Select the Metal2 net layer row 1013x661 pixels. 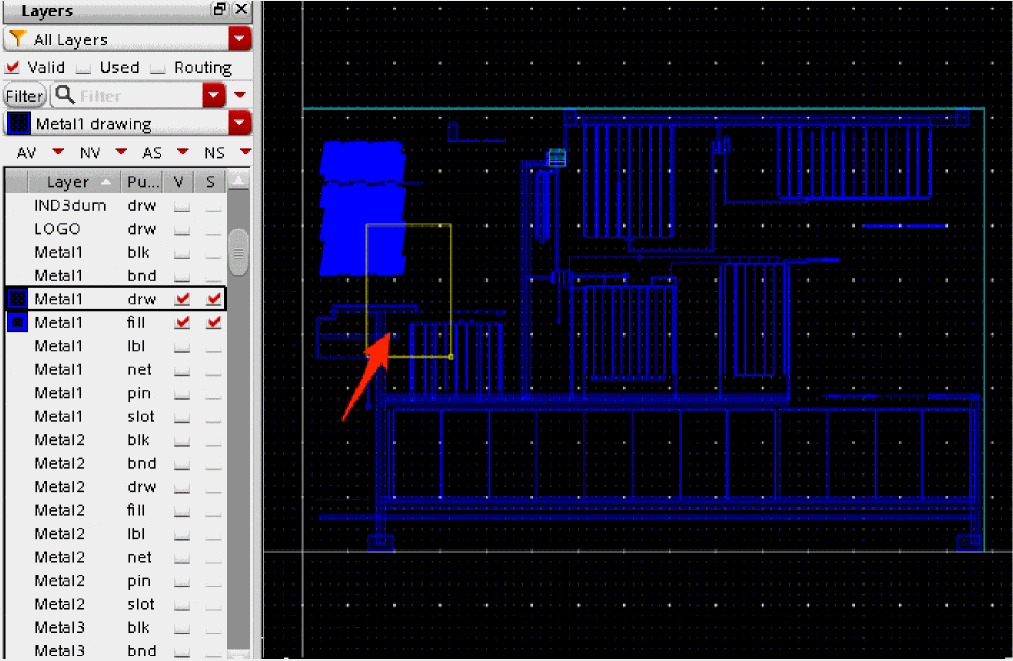[x=116, y=557]
